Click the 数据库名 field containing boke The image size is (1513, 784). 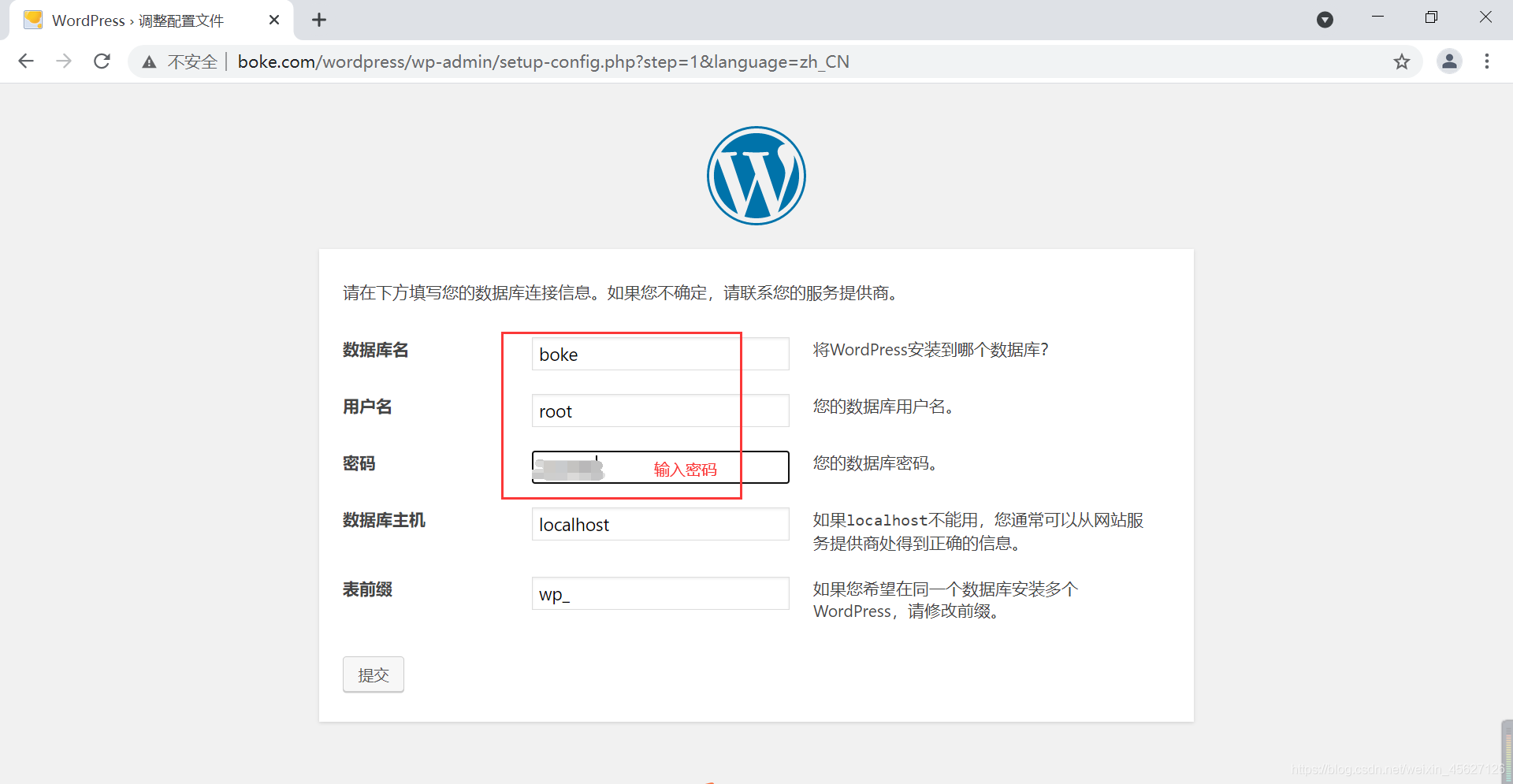pyautogui.click(x=660, y=354)
